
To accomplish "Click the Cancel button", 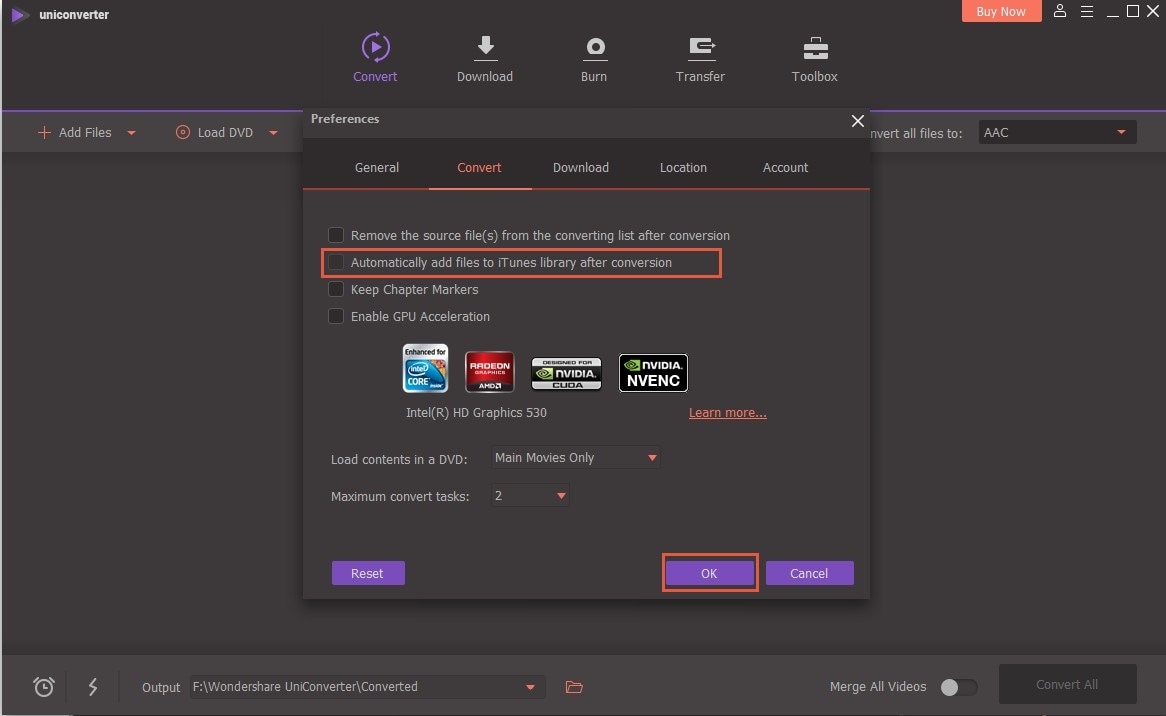I will (x=809, y=573).
